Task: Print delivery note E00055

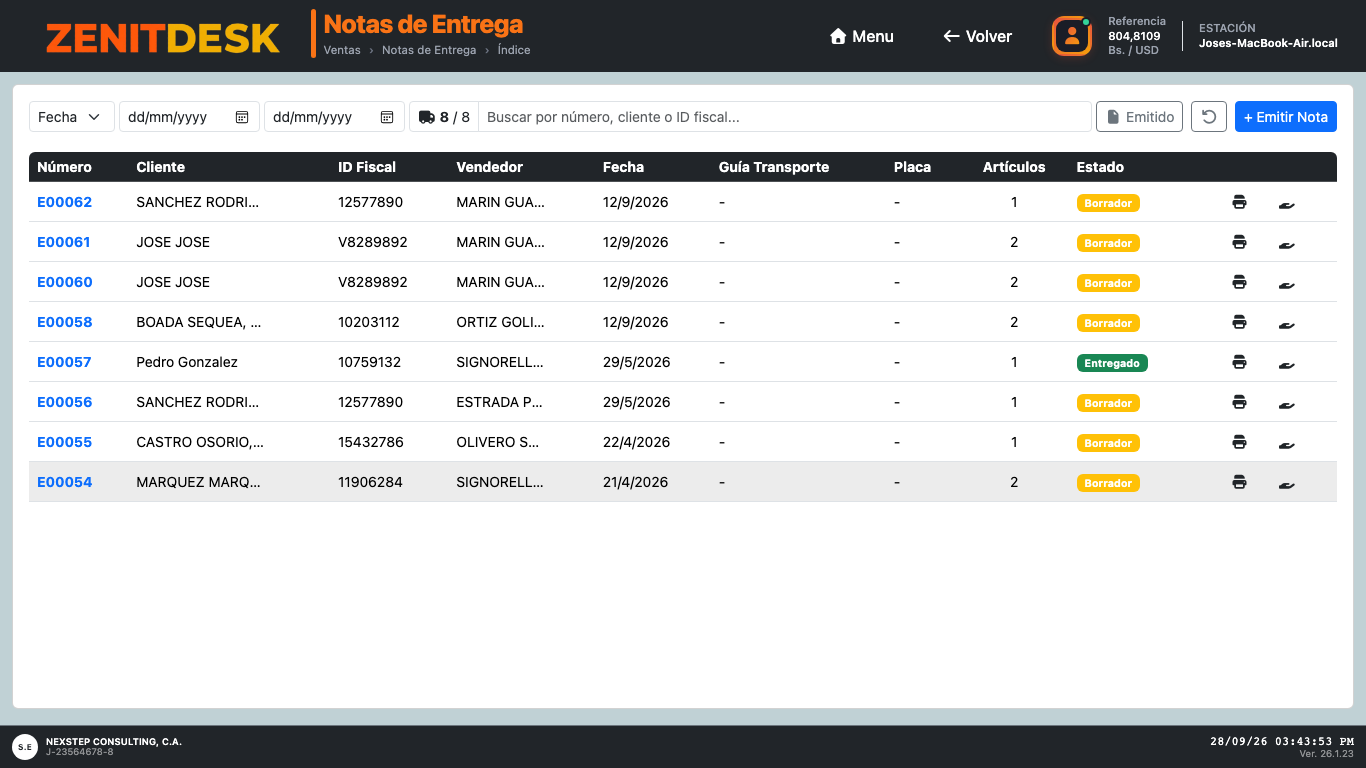Action: [x=1239, y=442]
